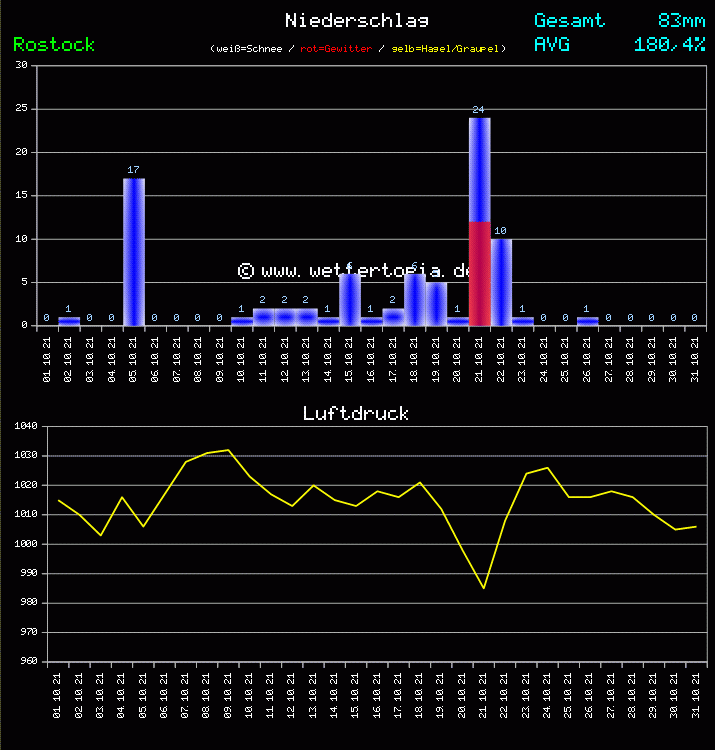Click the Gesamt total label

569,20
